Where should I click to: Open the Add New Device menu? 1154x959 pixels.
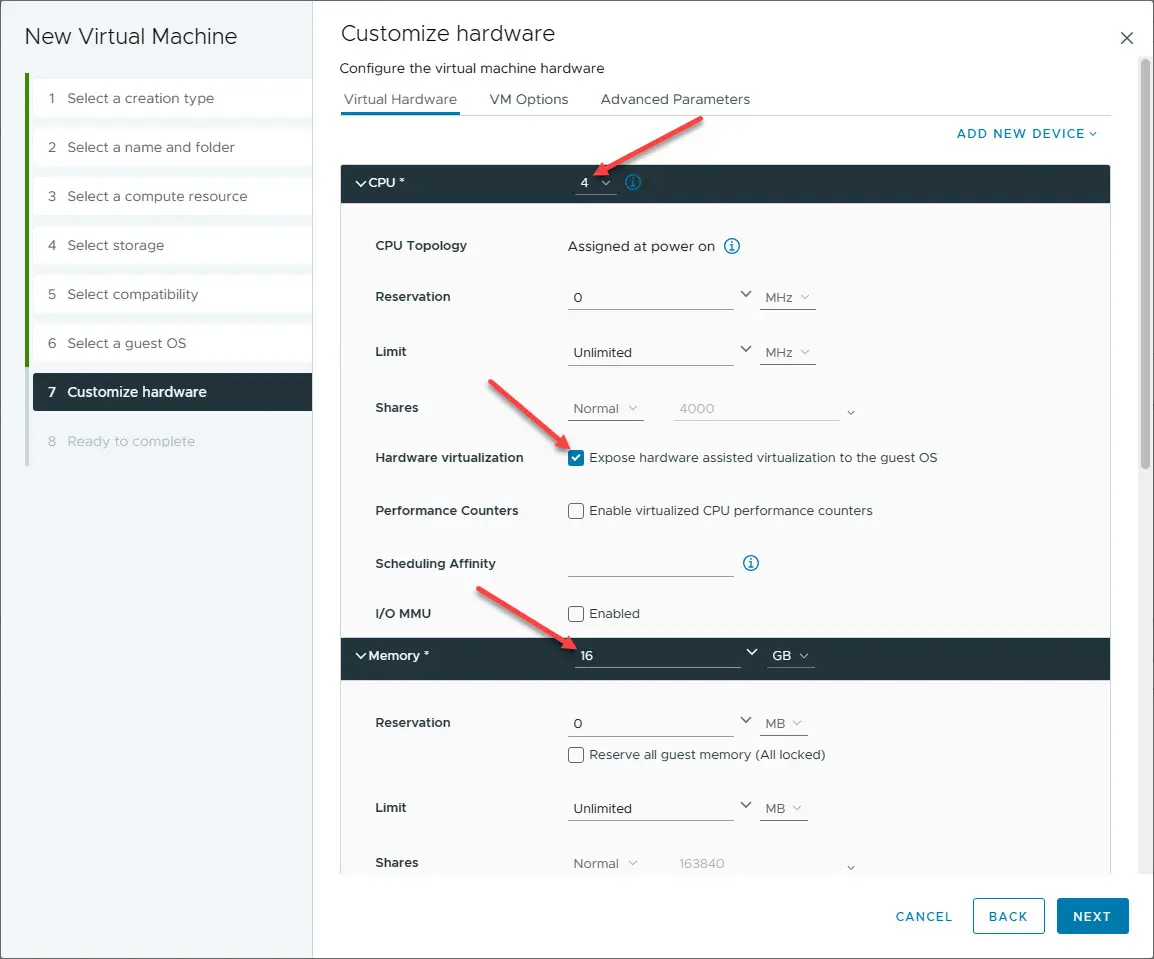coord(1027,134)
